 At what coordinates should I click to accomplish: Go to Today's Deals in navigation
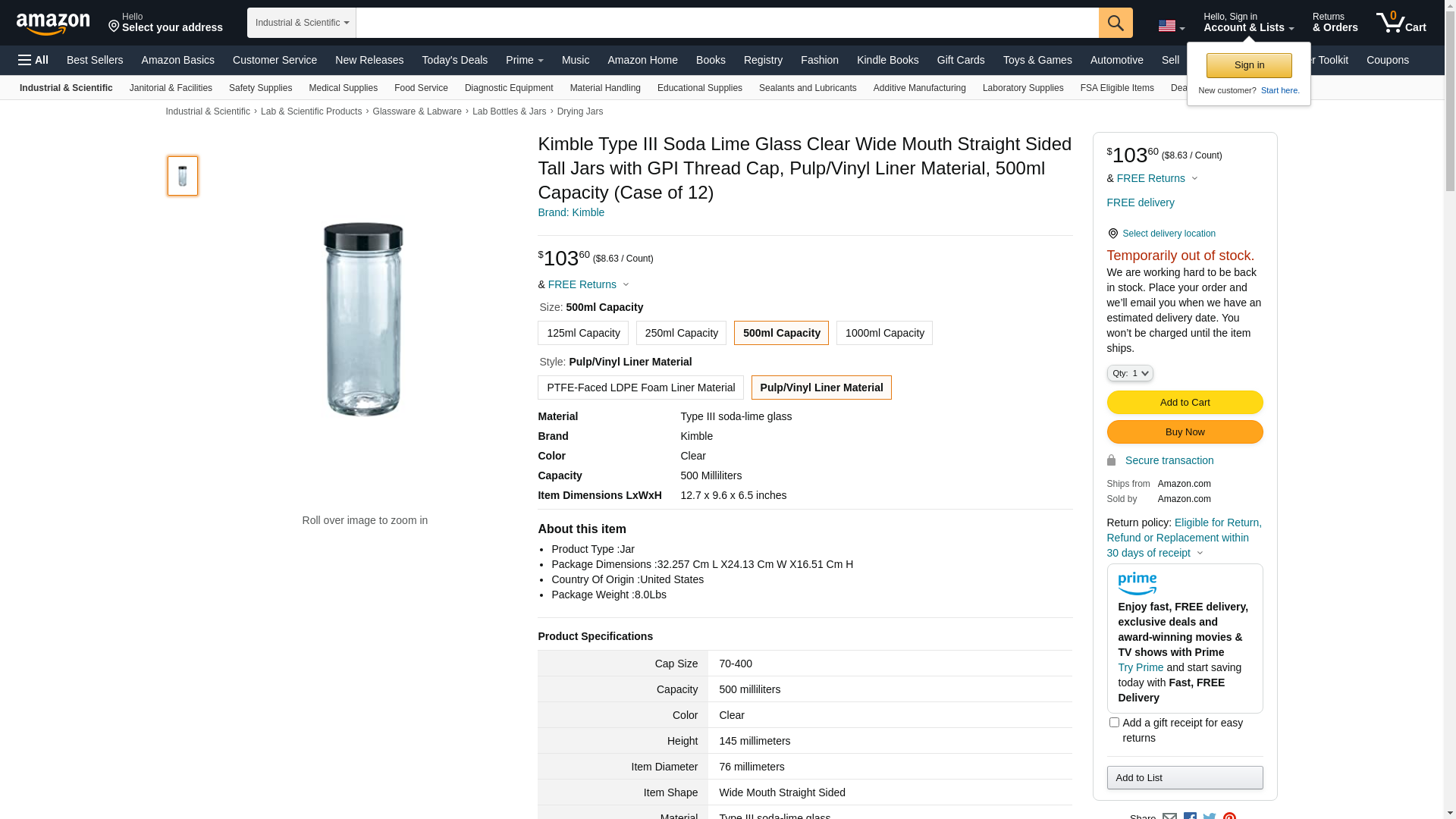454,60
